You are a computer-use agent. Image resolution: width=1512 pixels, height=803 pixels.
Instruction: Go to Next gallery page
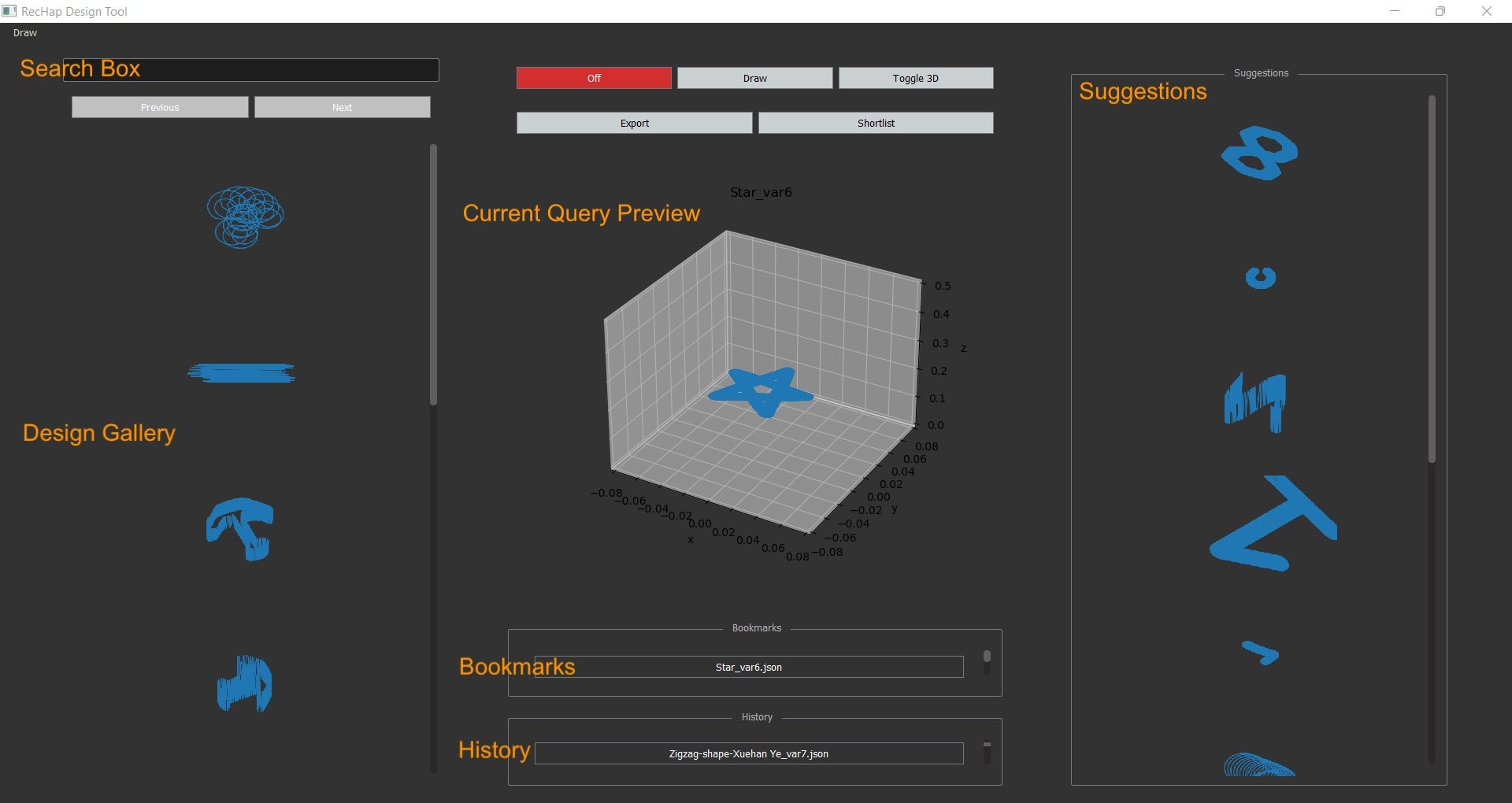(x=342, y=107)
